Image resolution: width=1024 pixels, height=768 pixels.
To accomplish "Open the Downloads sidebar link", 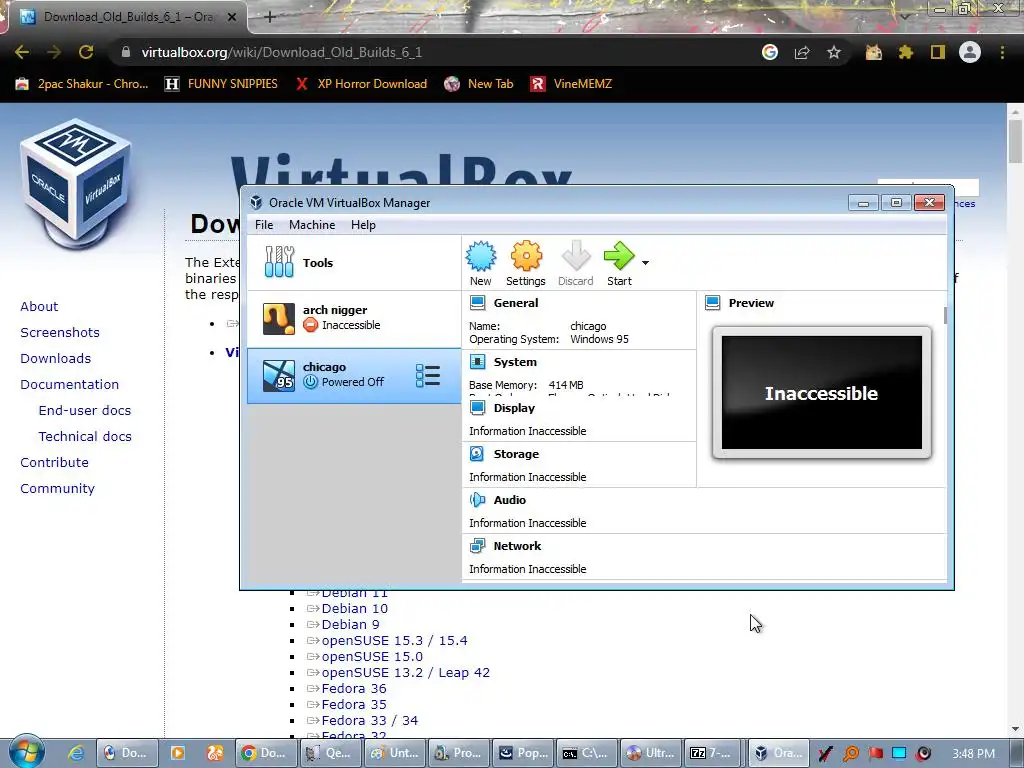I will tap(56, 359).
